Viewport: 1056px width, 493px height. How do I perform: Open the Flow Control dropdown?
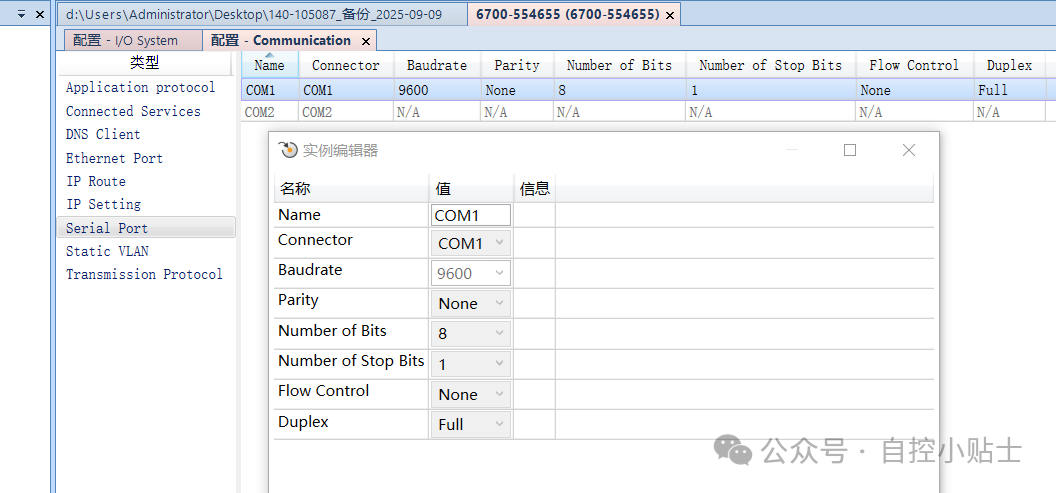tap(471, 394)
